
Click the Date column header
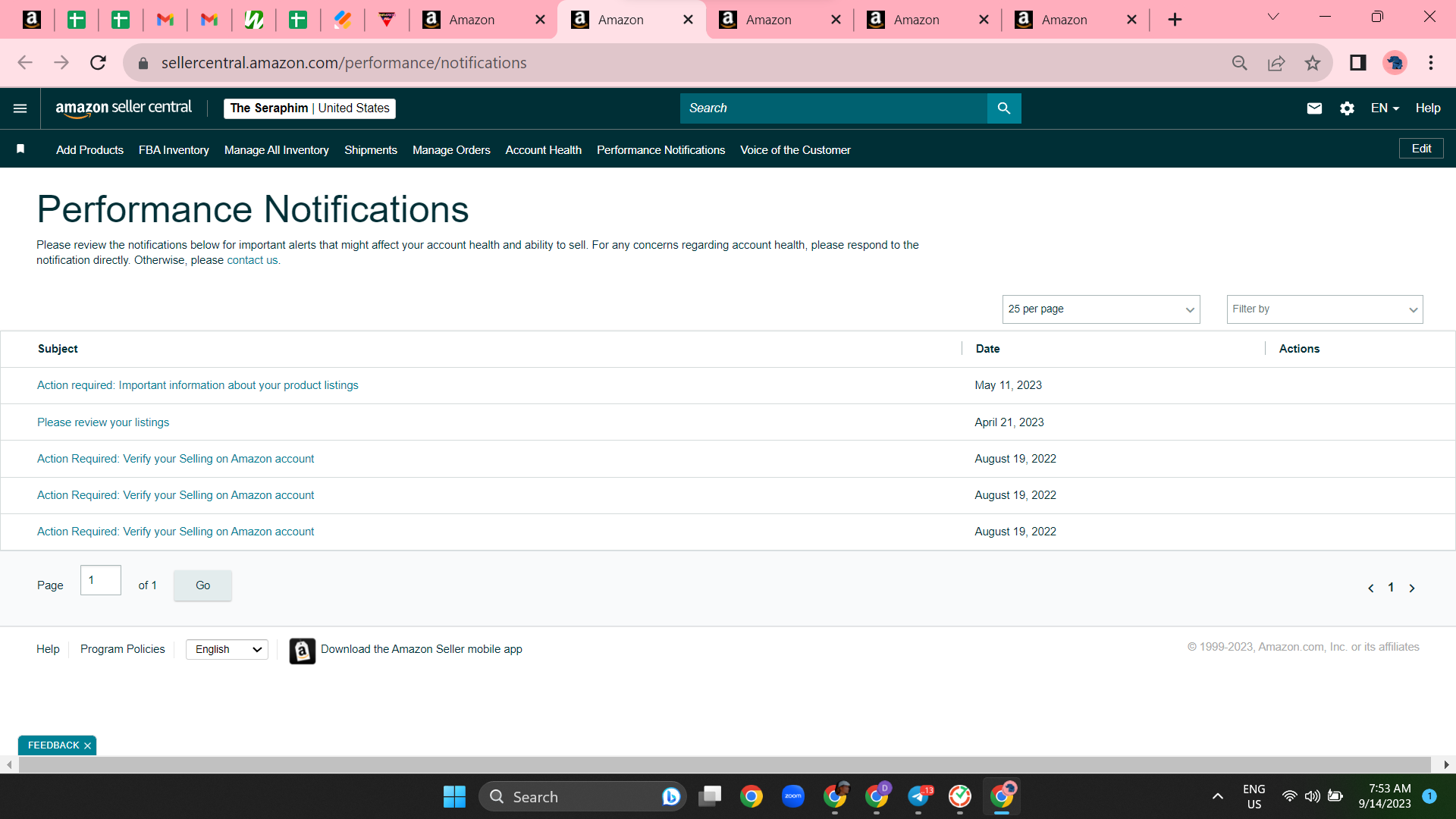click(987, 349)
